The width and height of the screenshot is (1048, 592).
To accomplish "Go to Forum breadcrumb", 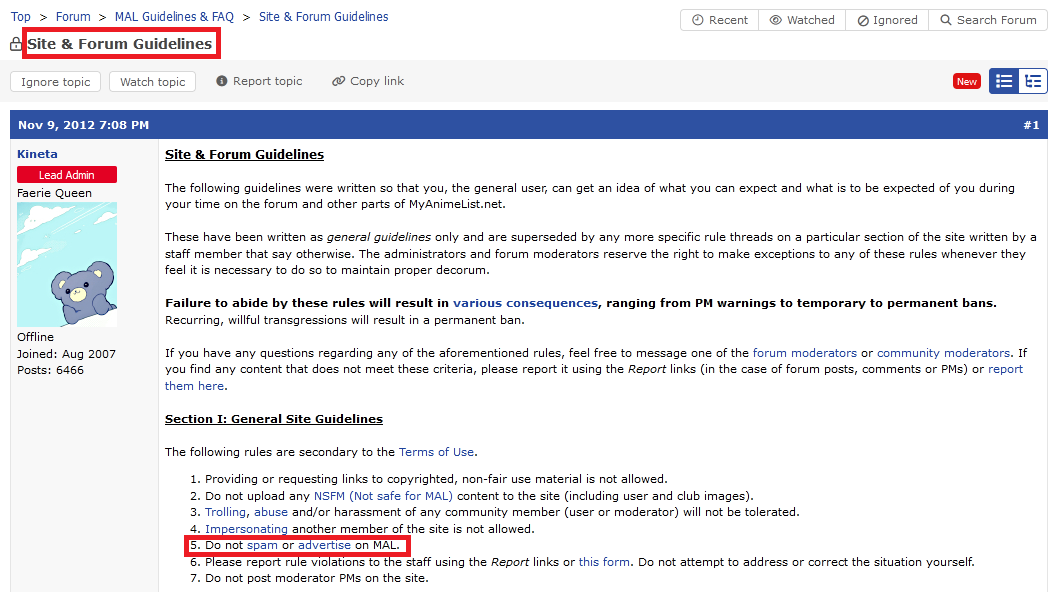I will click(73, 17).
